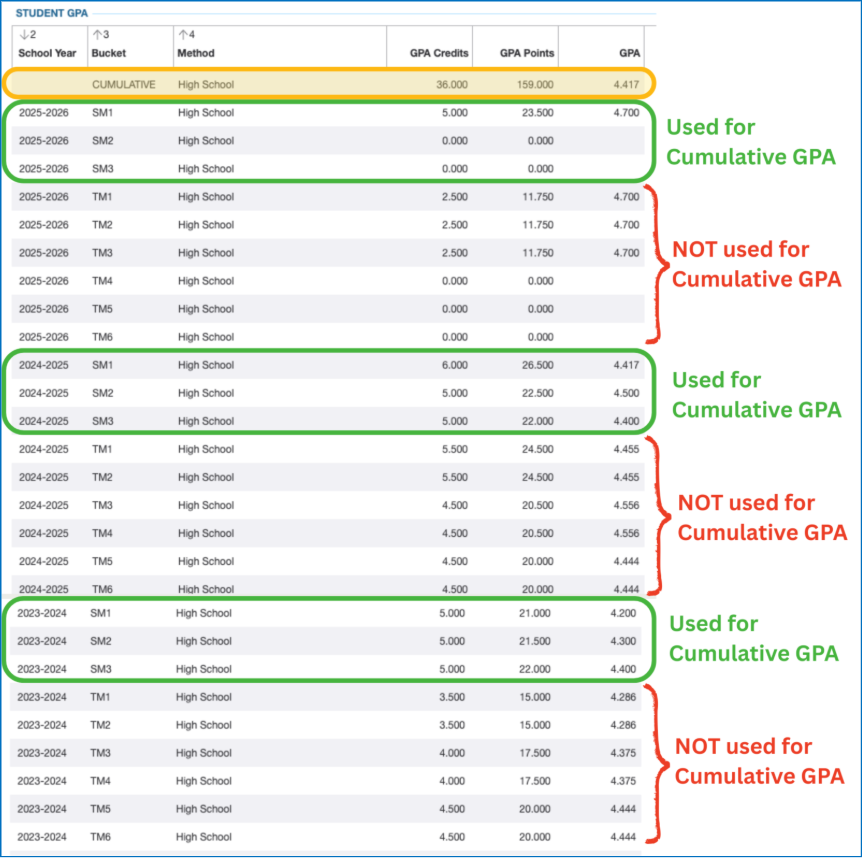Click the 159.000 cumulative GPA Points value
The width and height of the screenshot is (862, 858).
click(534, 85)
